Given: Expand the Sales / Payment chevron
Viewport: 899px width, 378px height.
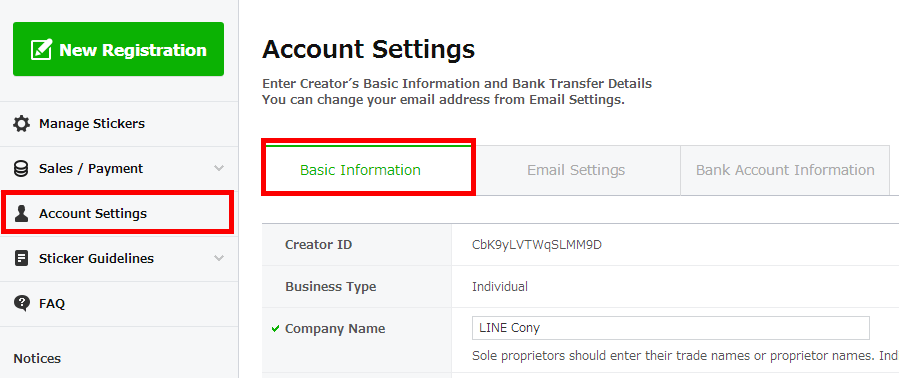Looking at the screenshot, I should tap(218, 169).
